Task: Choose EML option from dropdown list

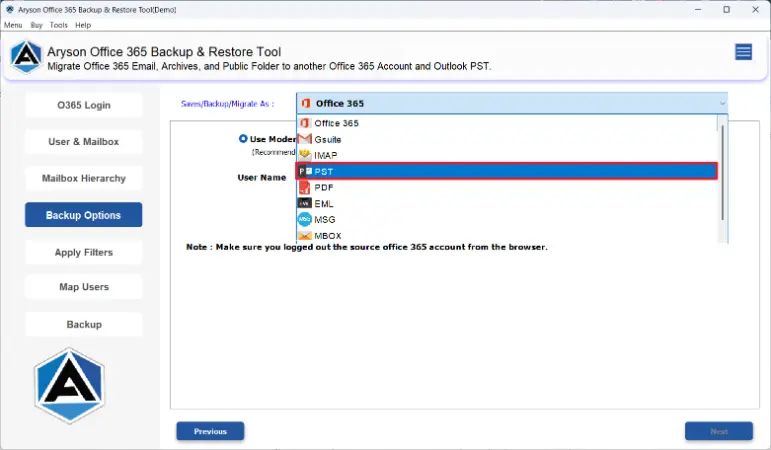Action: point(507,203)
